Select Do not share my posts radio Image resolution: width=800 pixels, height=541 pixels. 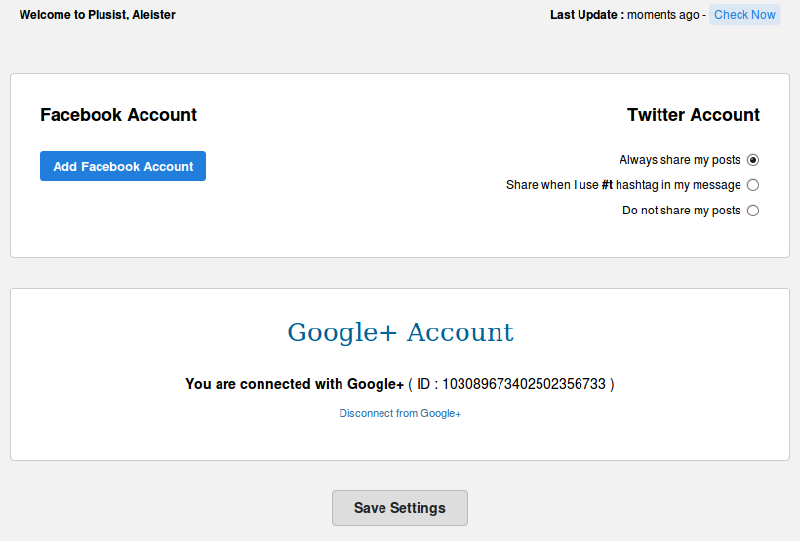[x=753, y=210]
